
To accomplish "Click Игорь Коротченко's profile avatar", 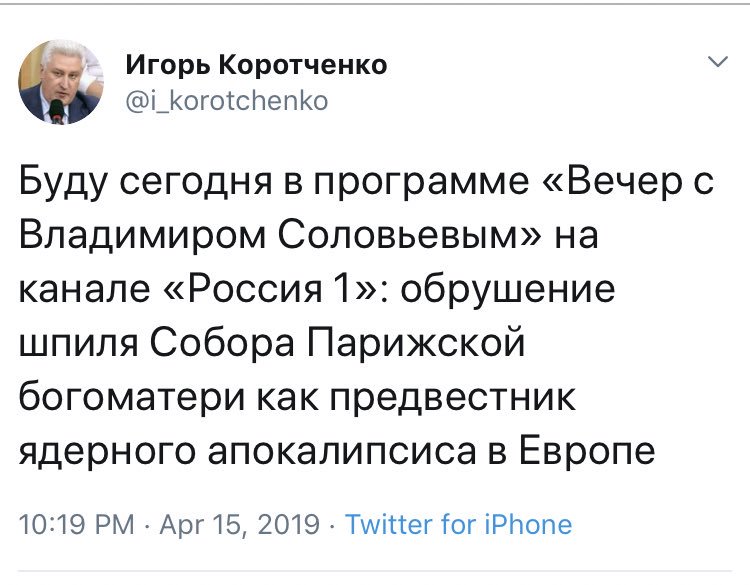I will click(57, 84).
